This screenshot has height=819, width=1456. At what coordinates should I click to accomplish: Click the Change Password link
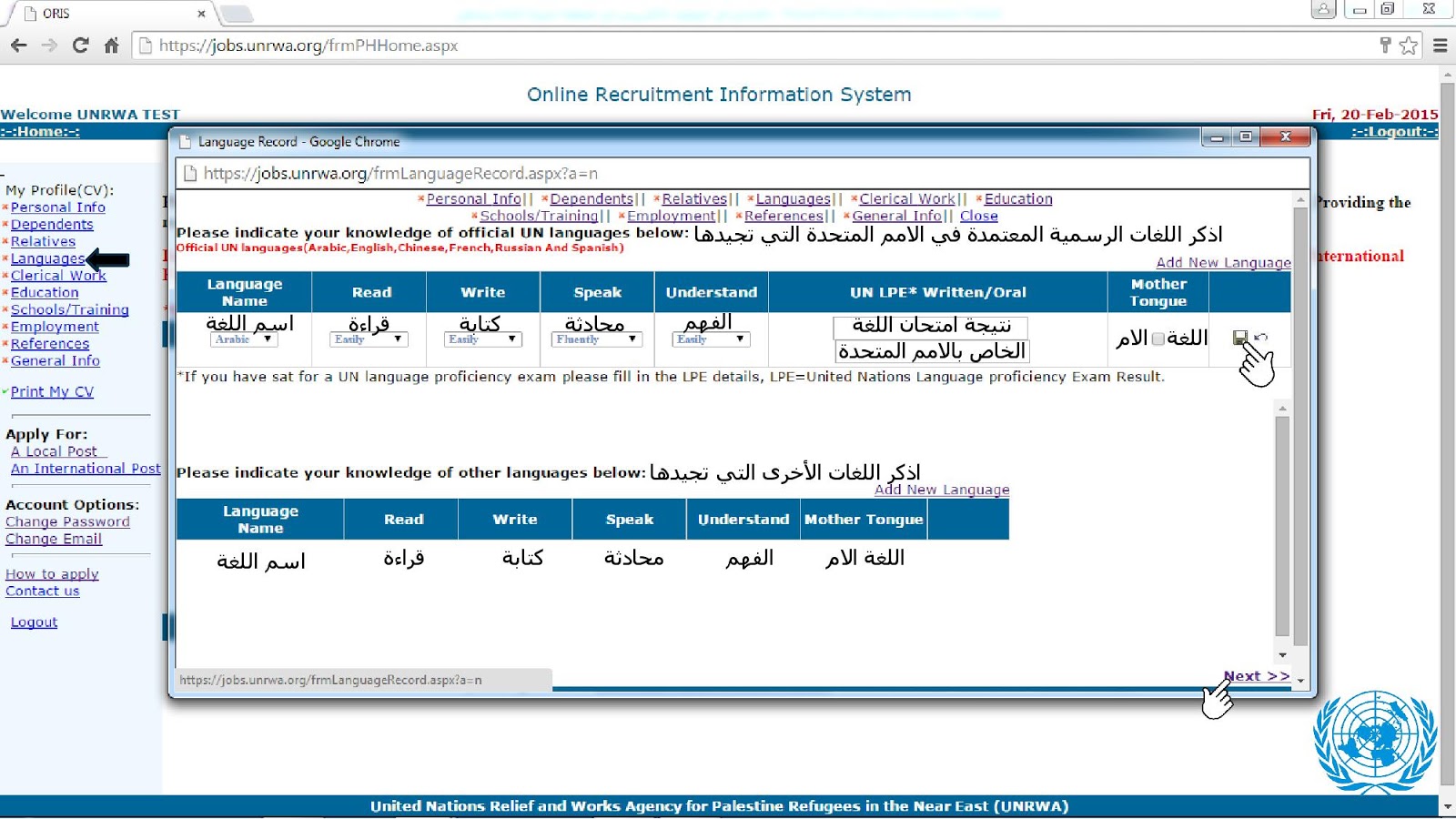[67, 522]
